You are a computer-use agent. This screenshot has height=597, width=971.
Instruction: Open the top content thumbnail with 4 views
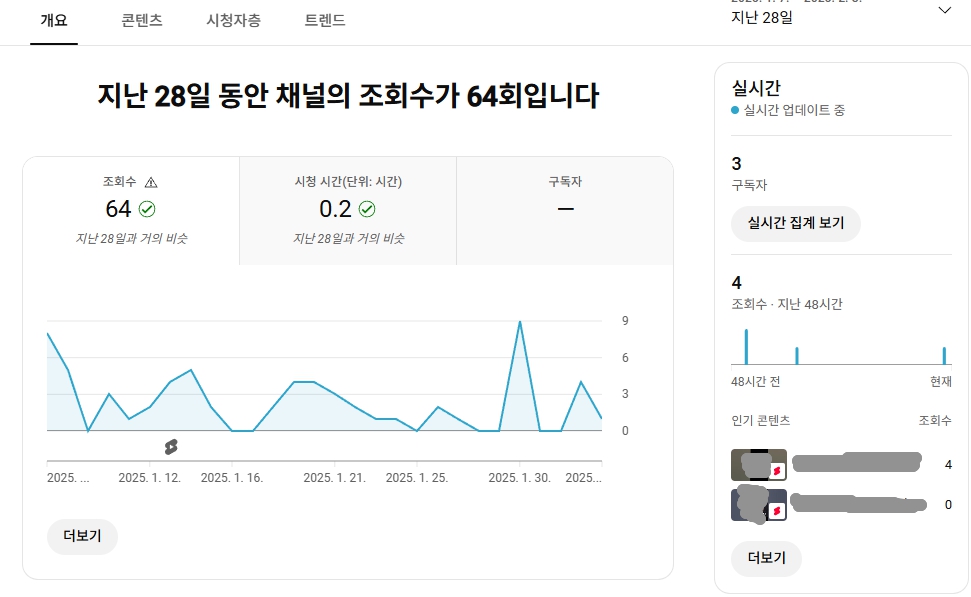click(759, 464)
